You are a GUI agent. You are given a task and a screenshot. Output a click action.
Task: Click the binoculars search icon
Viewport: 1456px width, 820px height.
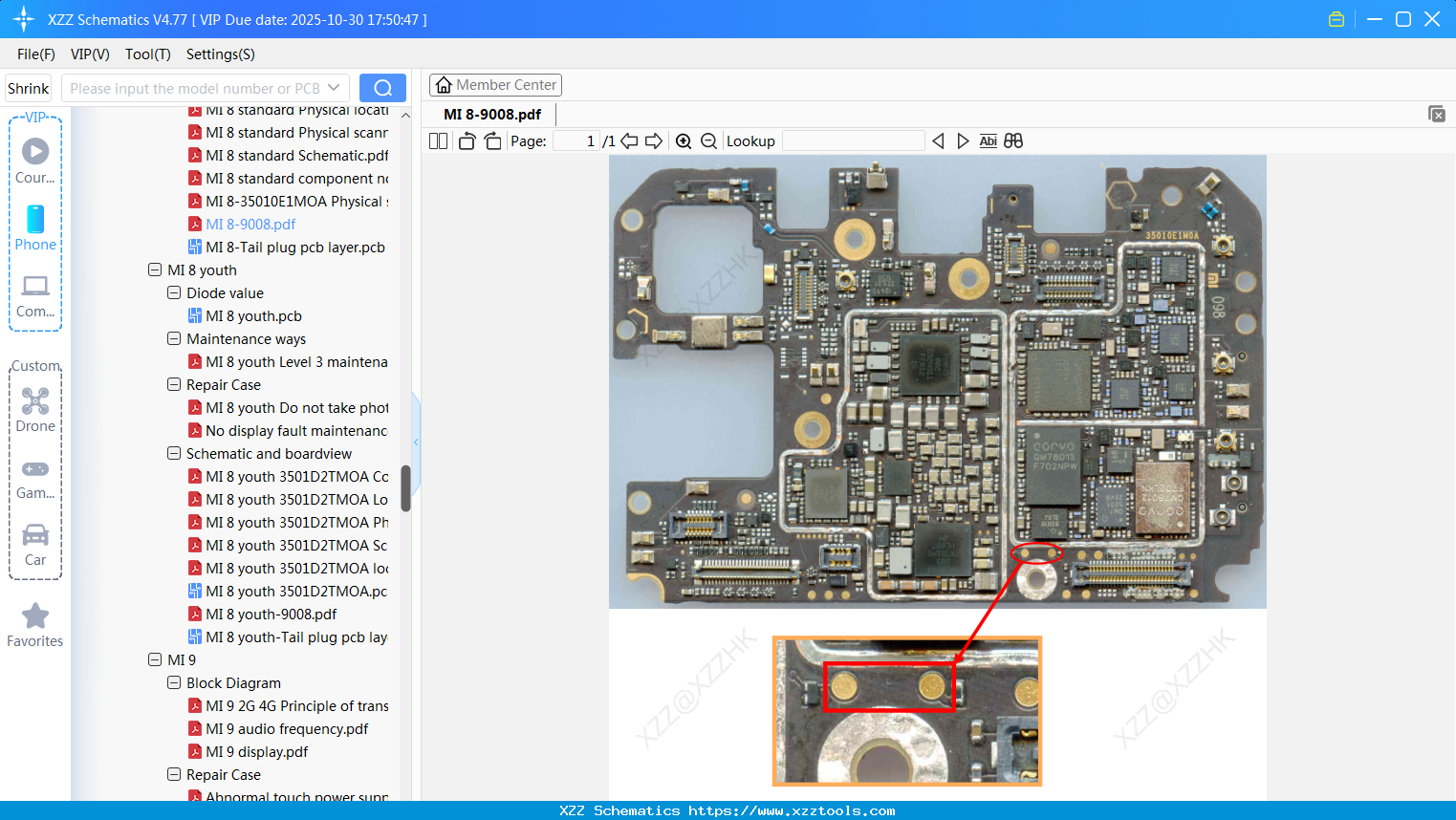point(1013,140)
